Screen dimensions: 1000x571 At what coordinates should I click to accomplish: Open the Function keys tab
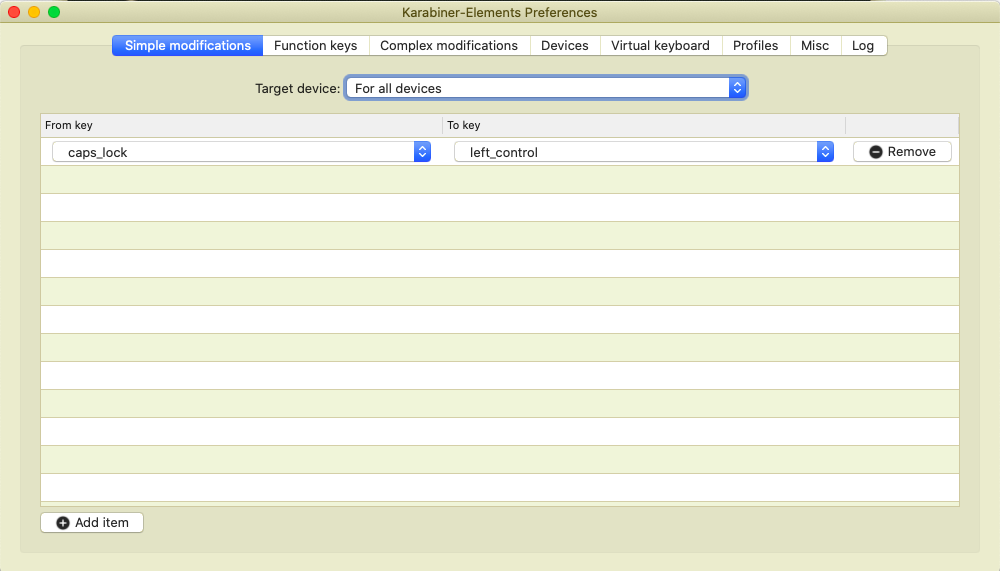(316, 45)
